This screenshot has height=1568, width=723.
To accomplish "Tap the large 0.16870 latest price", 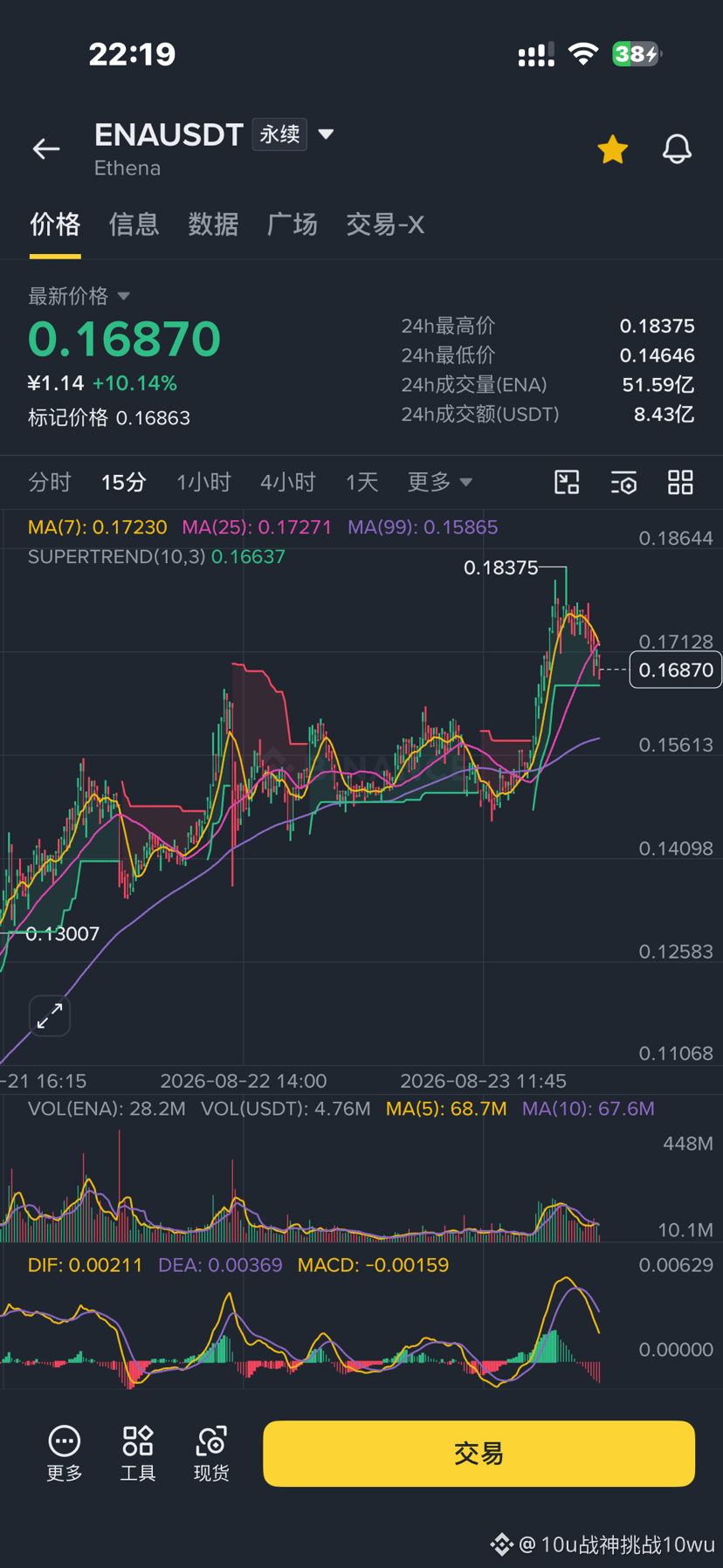I will (x=124, y=339).
